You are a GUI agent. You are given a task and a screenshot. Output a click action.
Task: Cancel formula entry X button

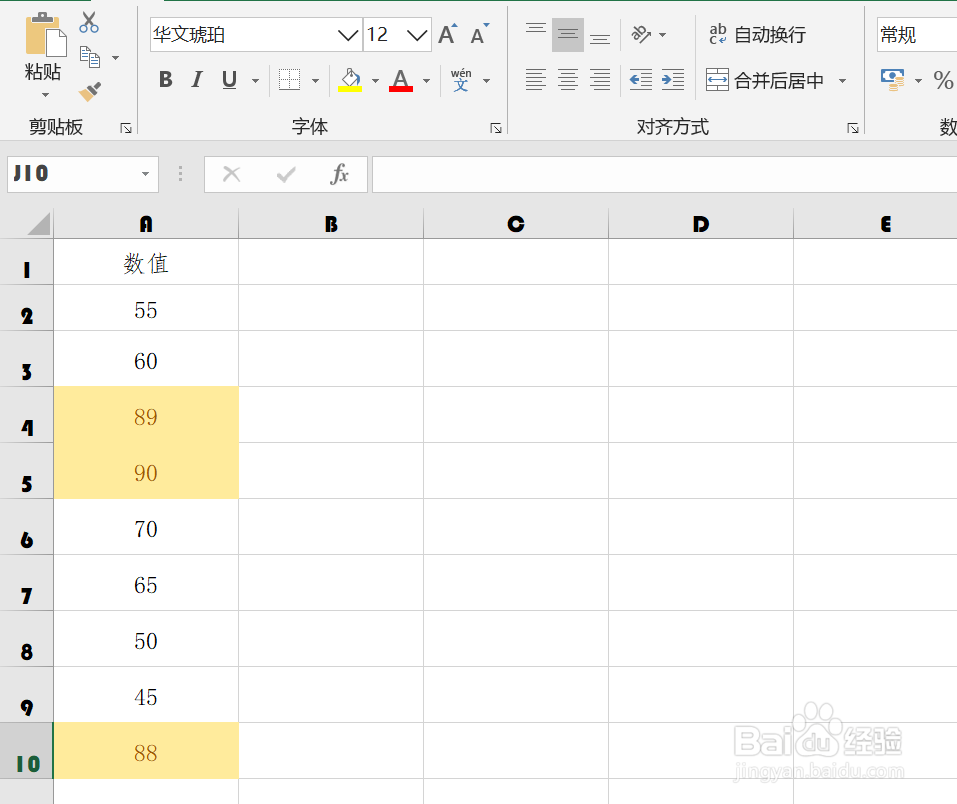tap(232, 174)
